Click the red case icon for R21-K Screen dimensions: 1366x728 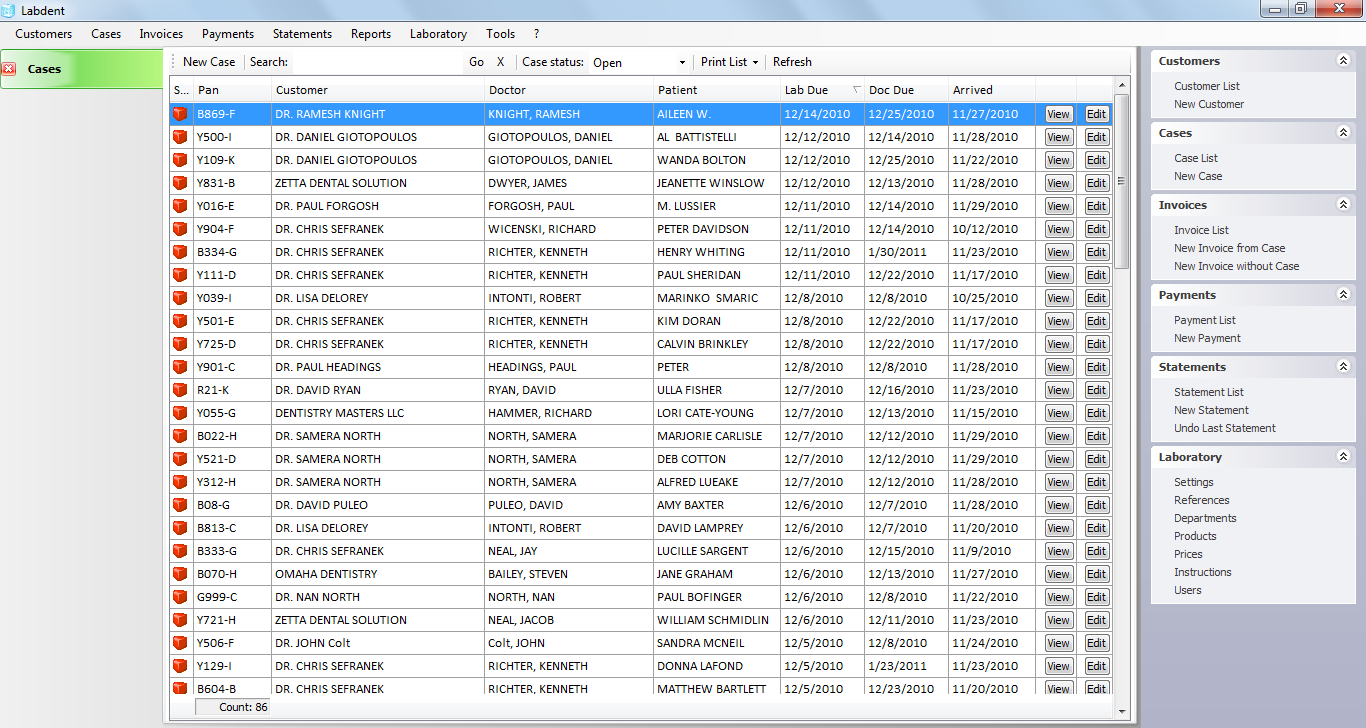(180, 390)
